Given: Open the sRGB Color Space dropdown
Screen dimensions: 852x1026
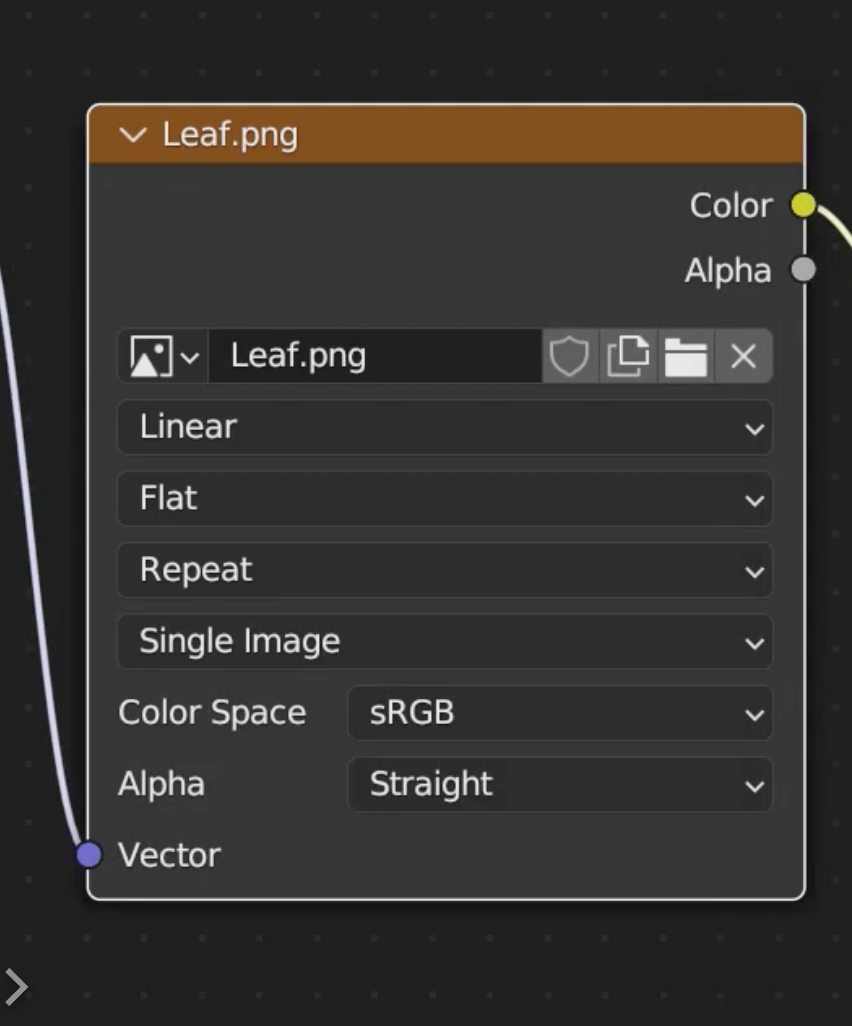Looking at the screenshot, I should tap(560, 713).
